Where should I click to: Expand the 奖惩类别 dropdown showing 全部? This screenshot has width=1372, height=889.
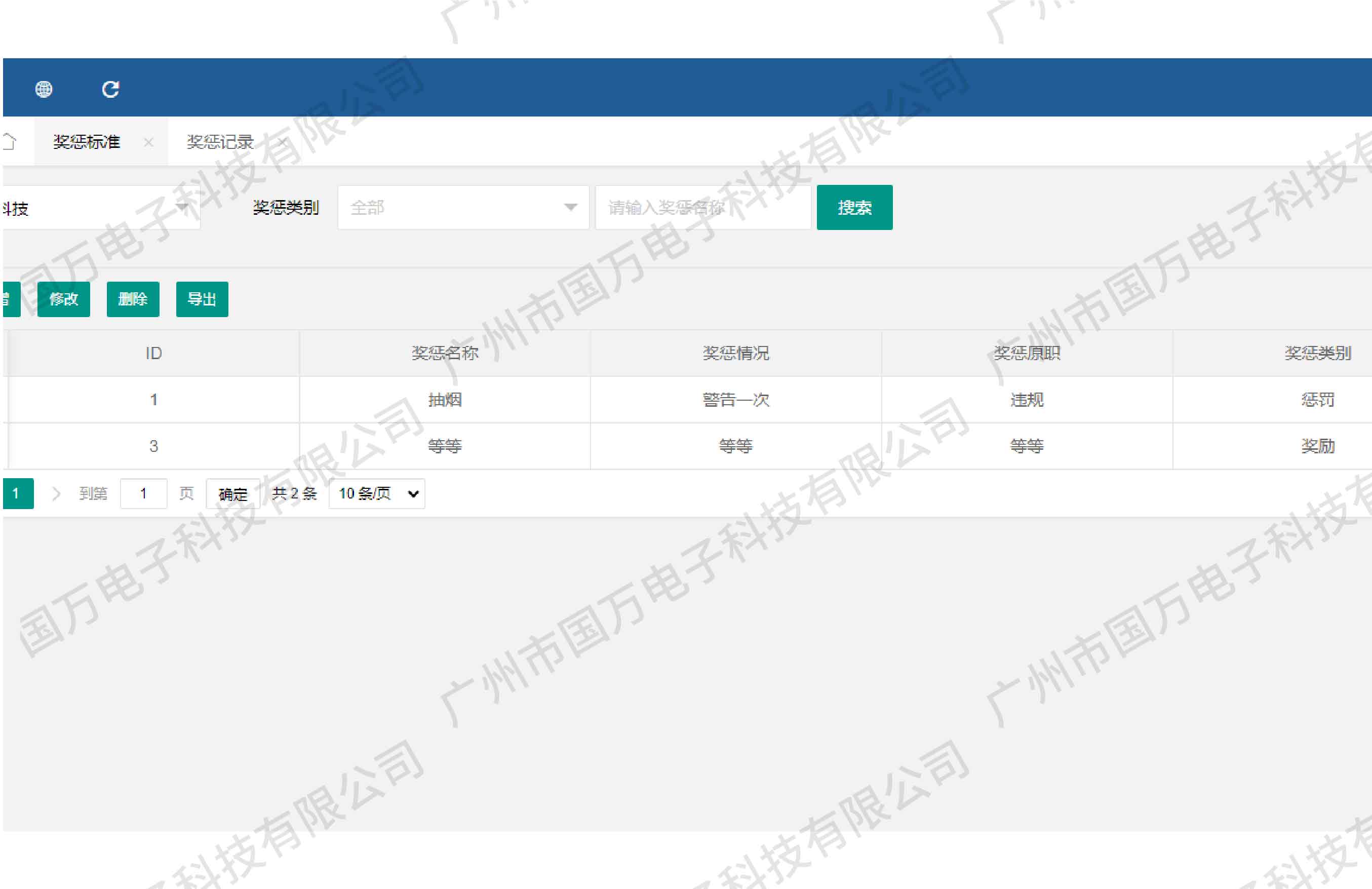(462, 208)
